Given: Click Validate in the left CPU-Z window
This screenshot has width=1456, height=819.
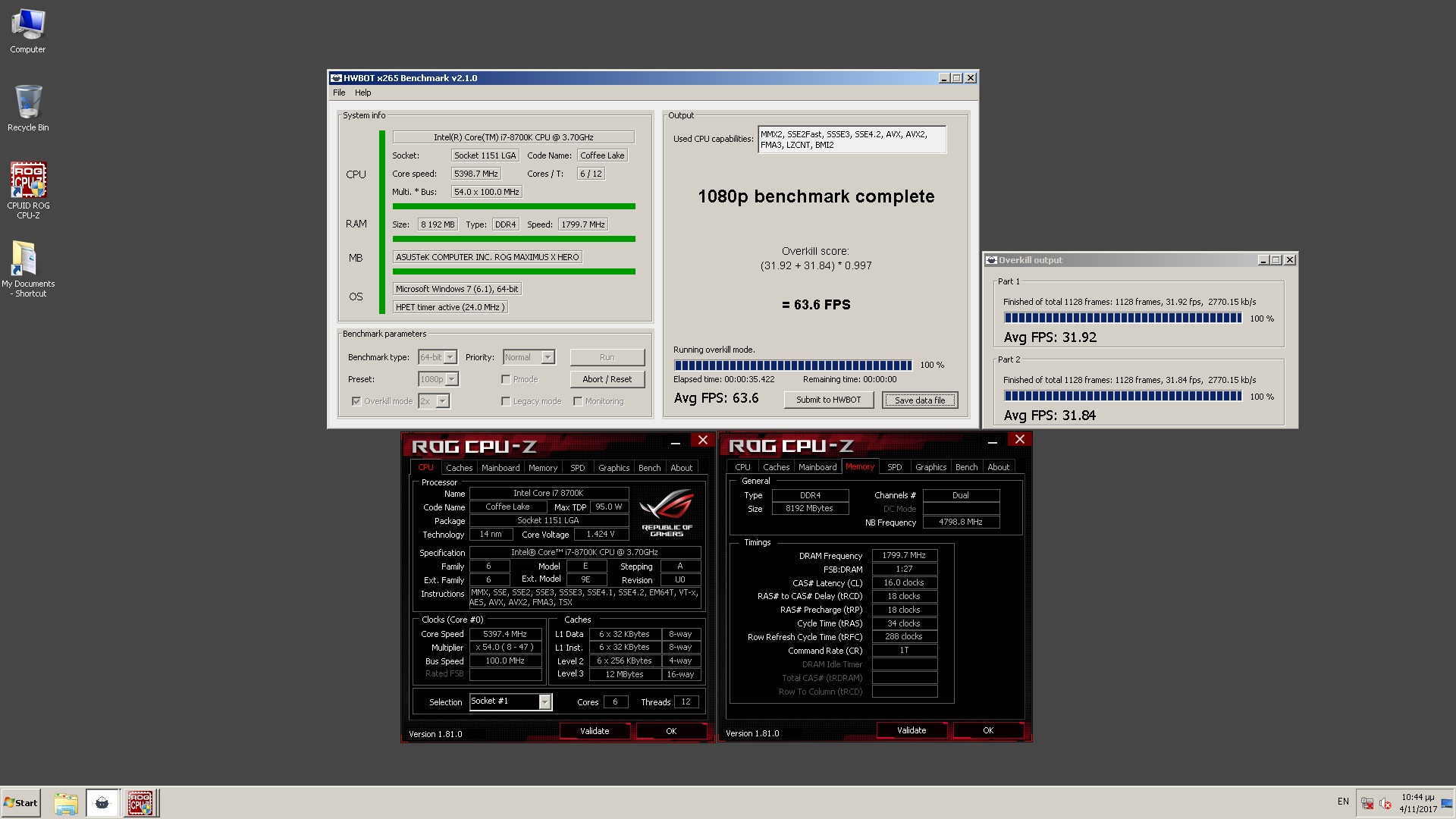Looking at the screenshot, I should pos(595,731).
